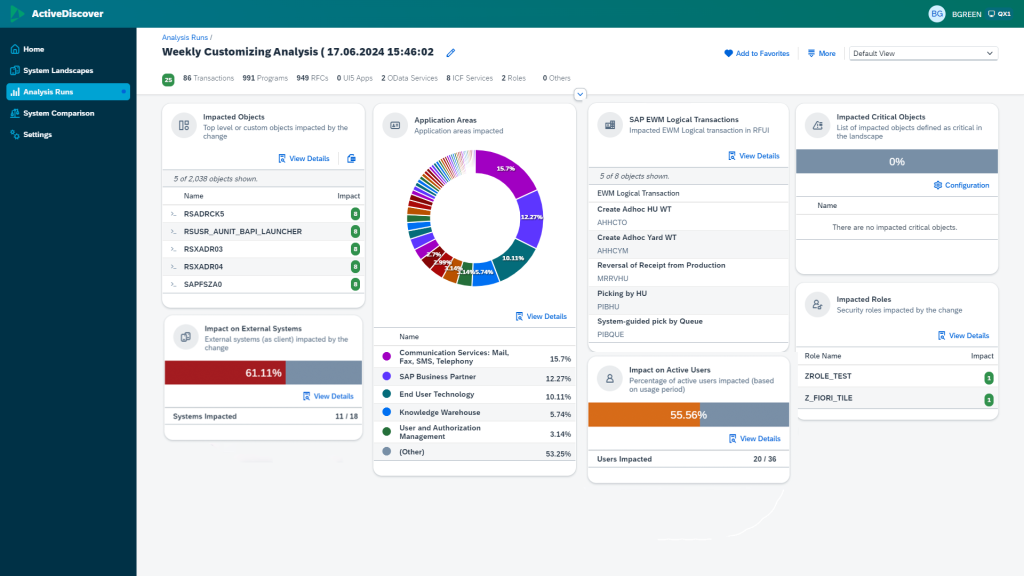Click the ActiveDiscover logo icon
The image size is (1024, 576).
coord(18,13)
